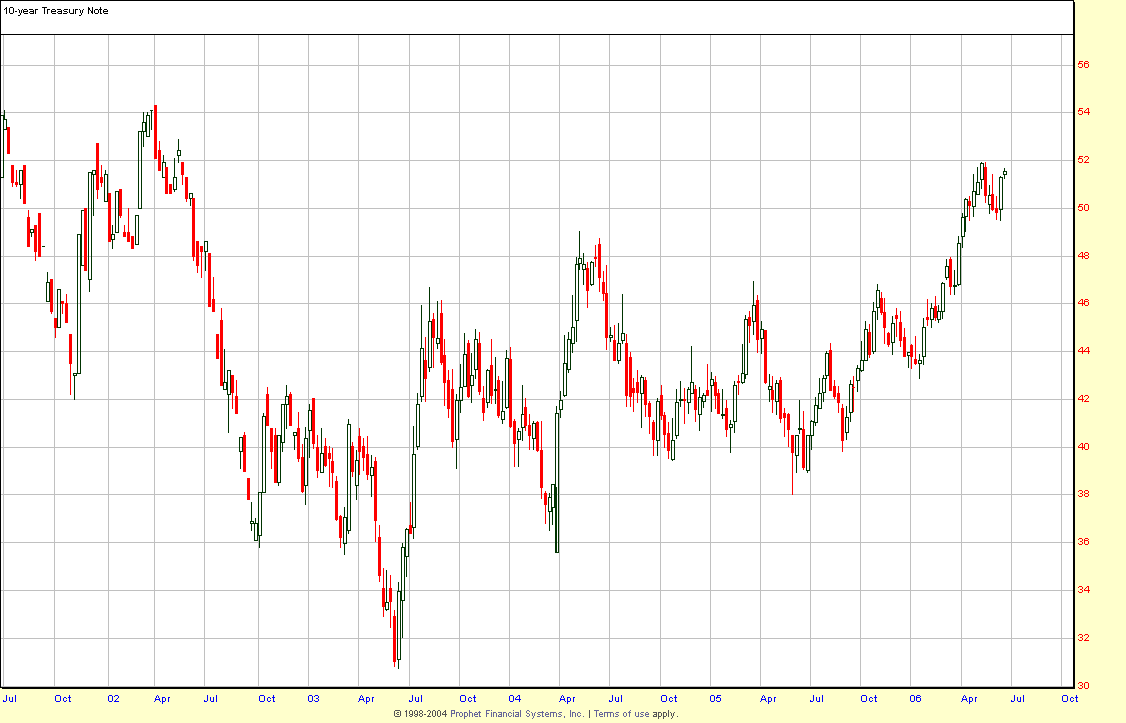Select the 50 price axis label

(1083, 208)
